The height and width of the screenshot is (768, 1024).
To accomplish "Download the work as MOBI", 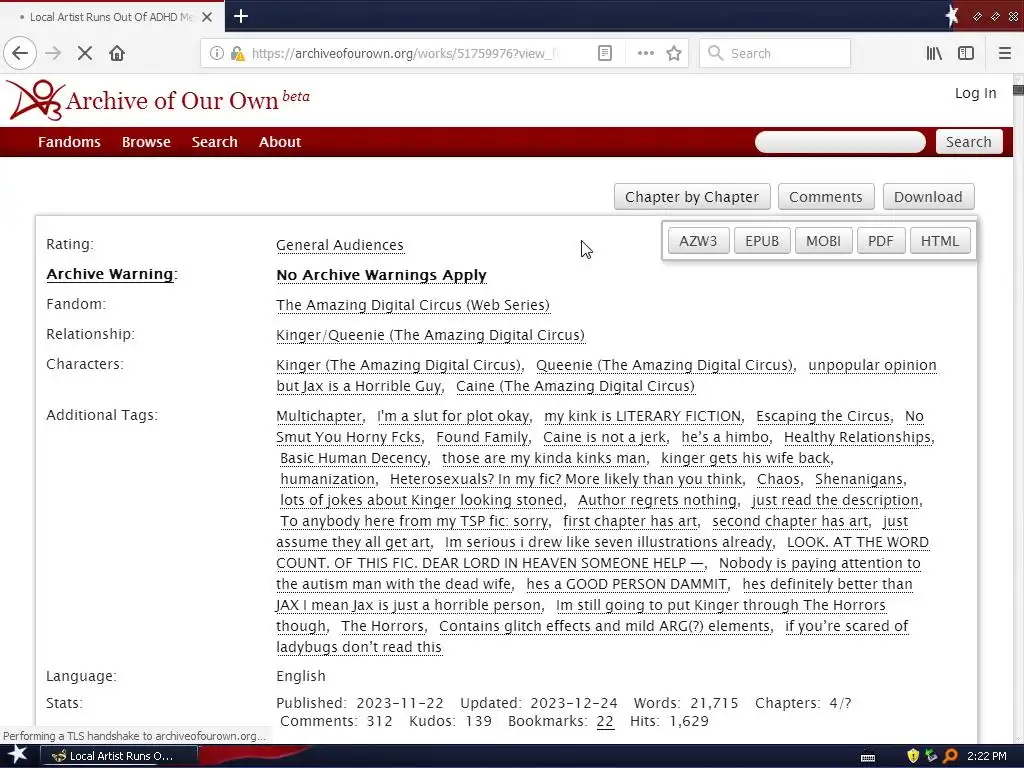I will tap(824, 241).
